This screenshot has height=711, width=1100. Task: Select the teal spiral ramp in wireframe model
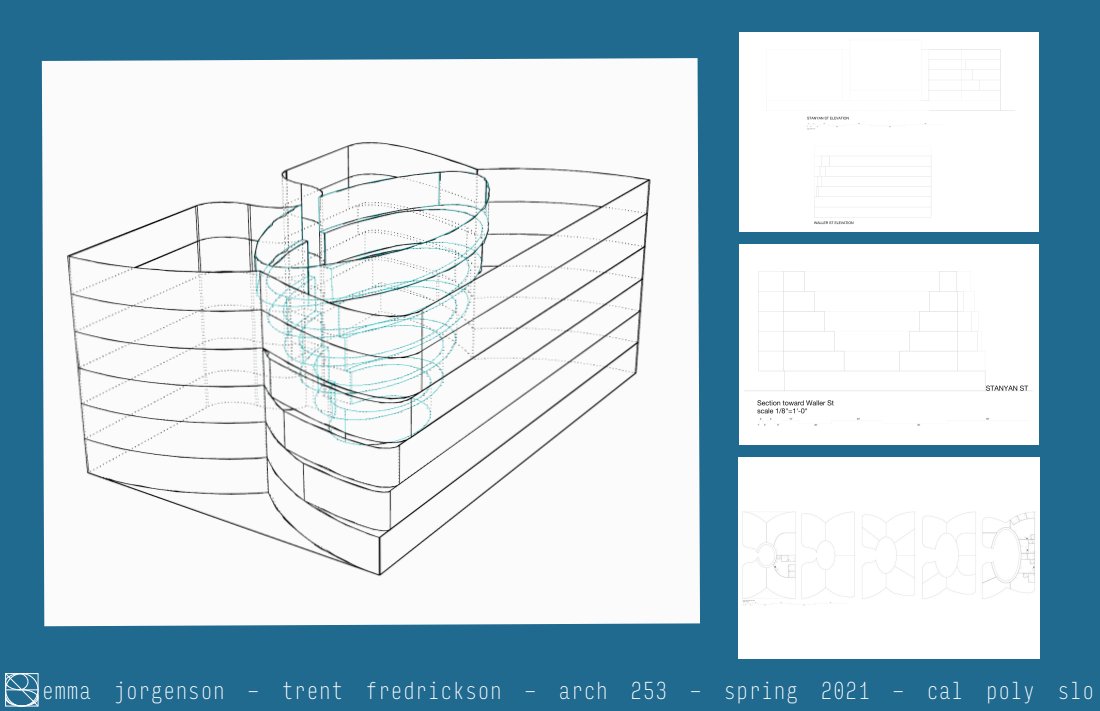coord(372,309)
